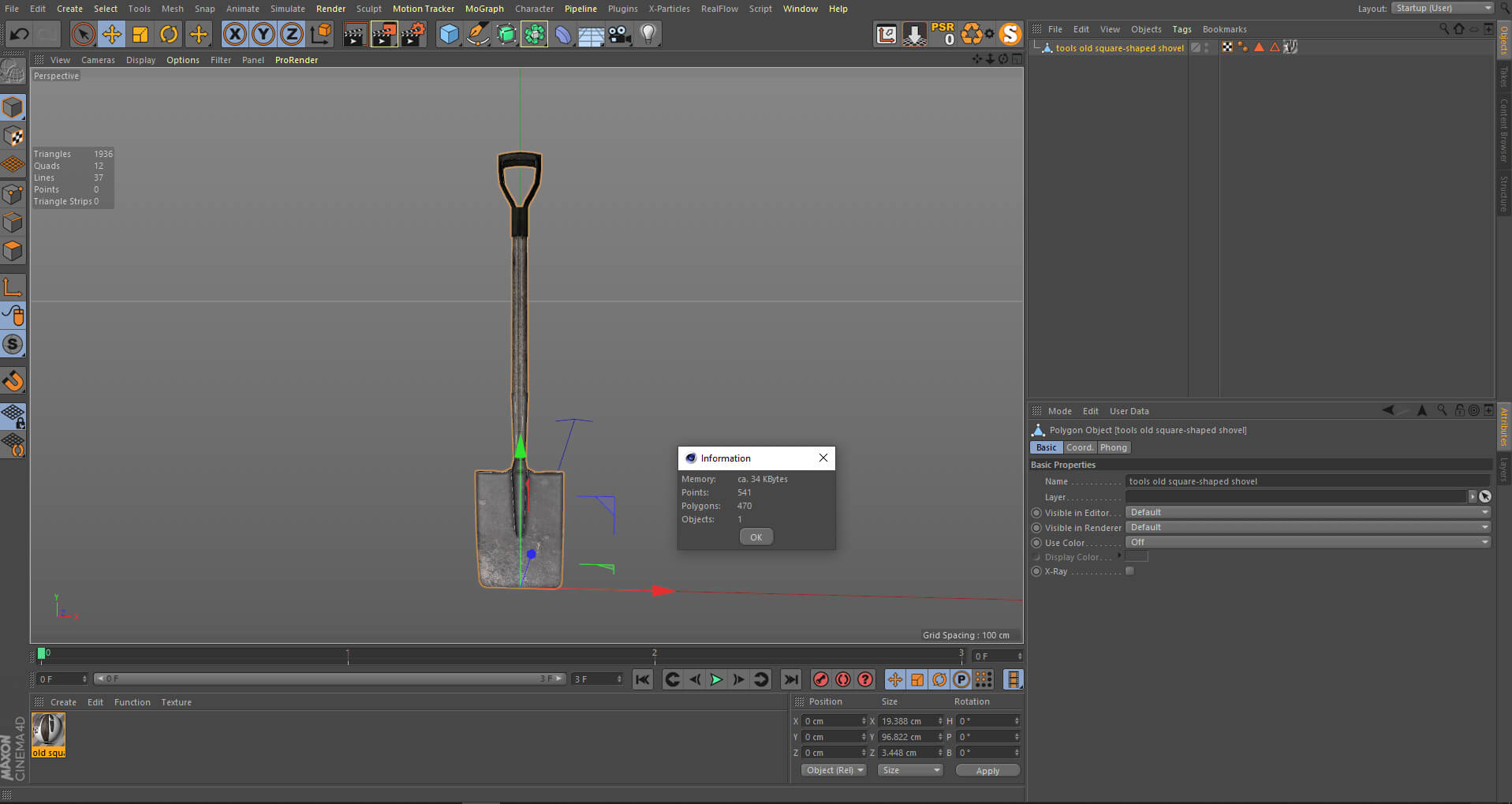Add a Light object icon
Viewport: 1512px width, 804px height.
point(648,34)
